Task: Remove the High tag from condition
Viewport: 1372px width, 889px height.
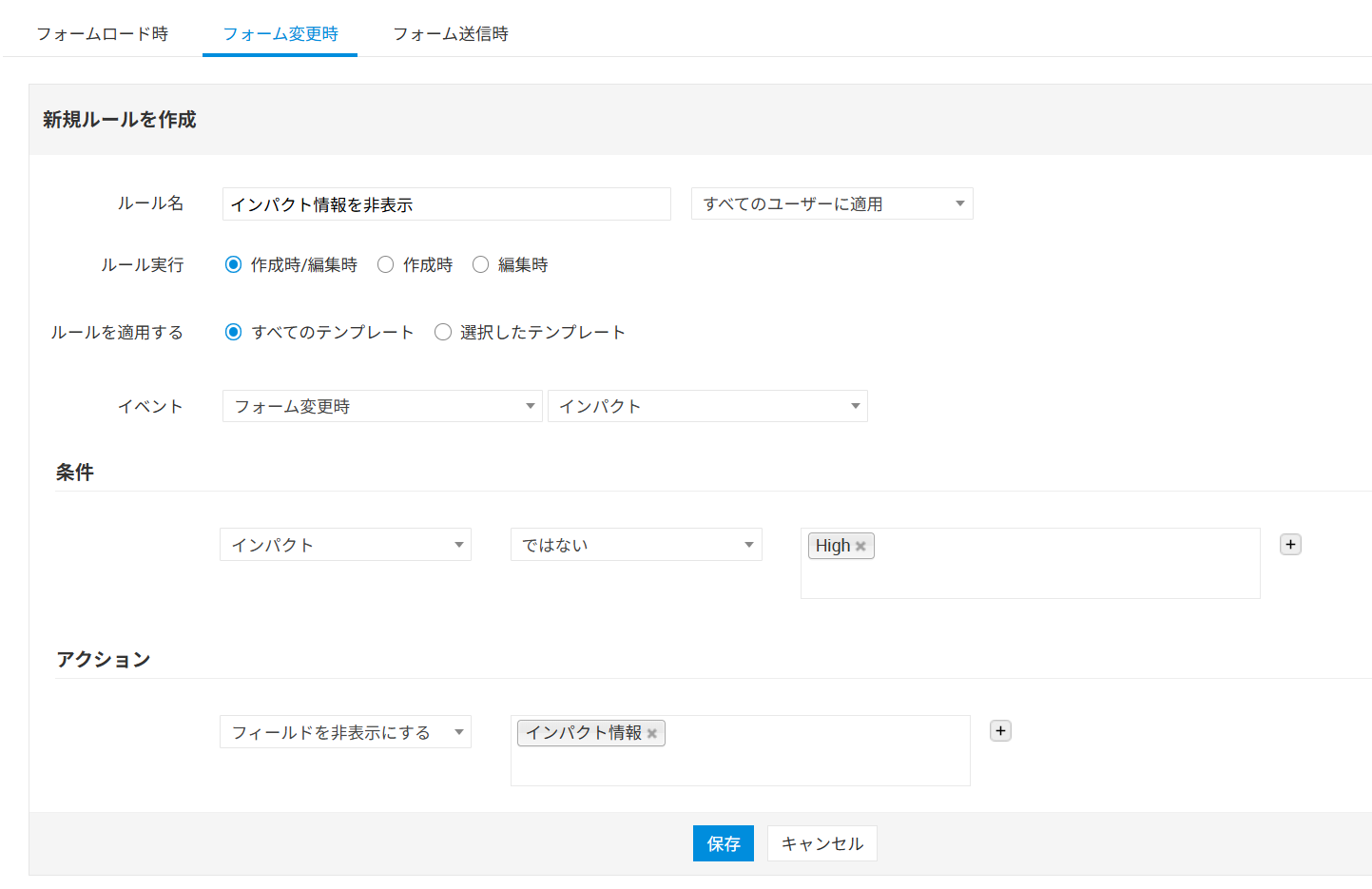Action: [x=860, y=547]
